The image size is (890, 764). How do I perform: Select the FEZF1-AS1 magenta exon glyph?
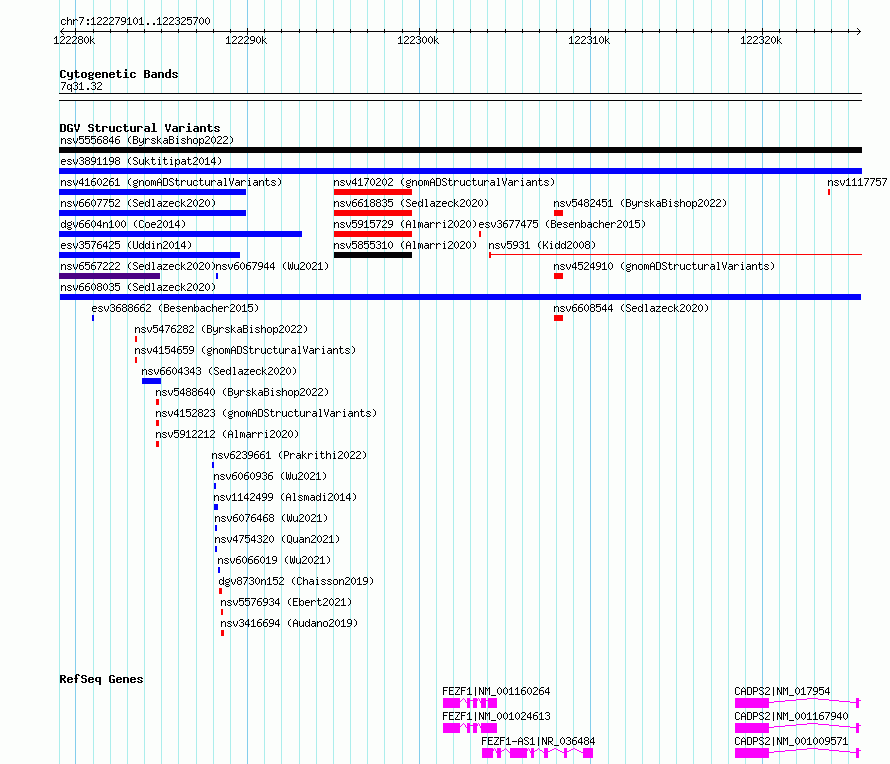[x=538, y=753]
